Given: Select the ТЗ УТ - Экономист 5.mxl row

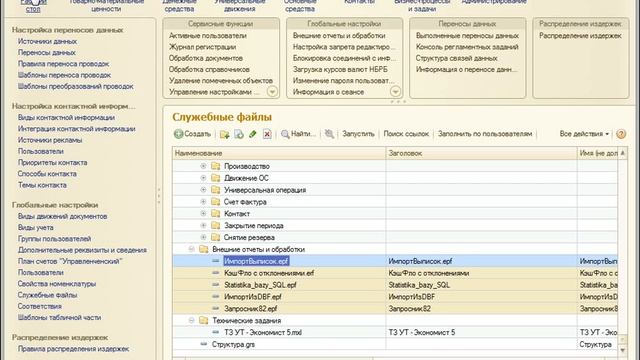Looking at the screenshot, I should (395, 332).
